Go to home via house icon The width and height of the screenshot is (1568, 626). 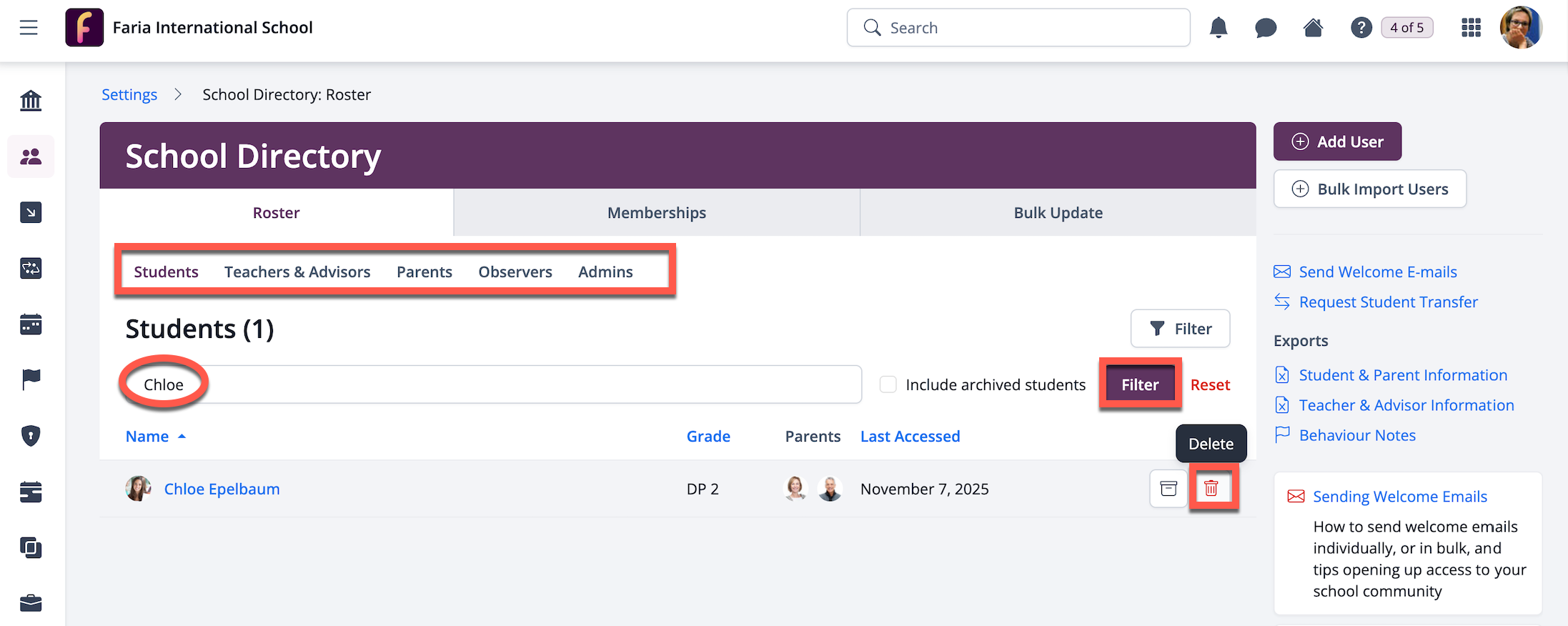[x=1313, y=28]
